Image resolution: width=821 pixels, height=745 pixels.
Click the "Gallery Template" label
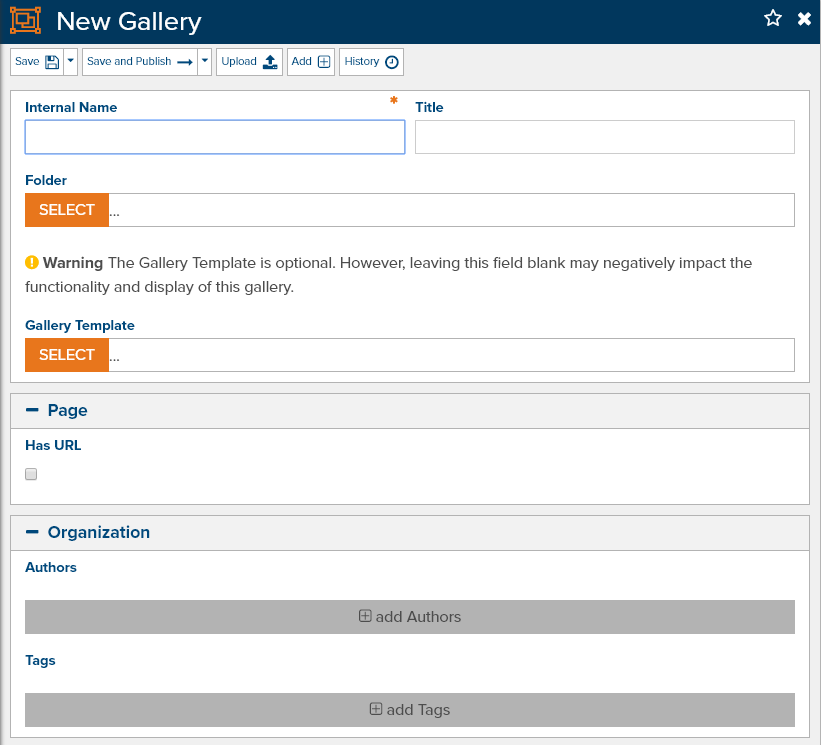(x=80, y=325)
